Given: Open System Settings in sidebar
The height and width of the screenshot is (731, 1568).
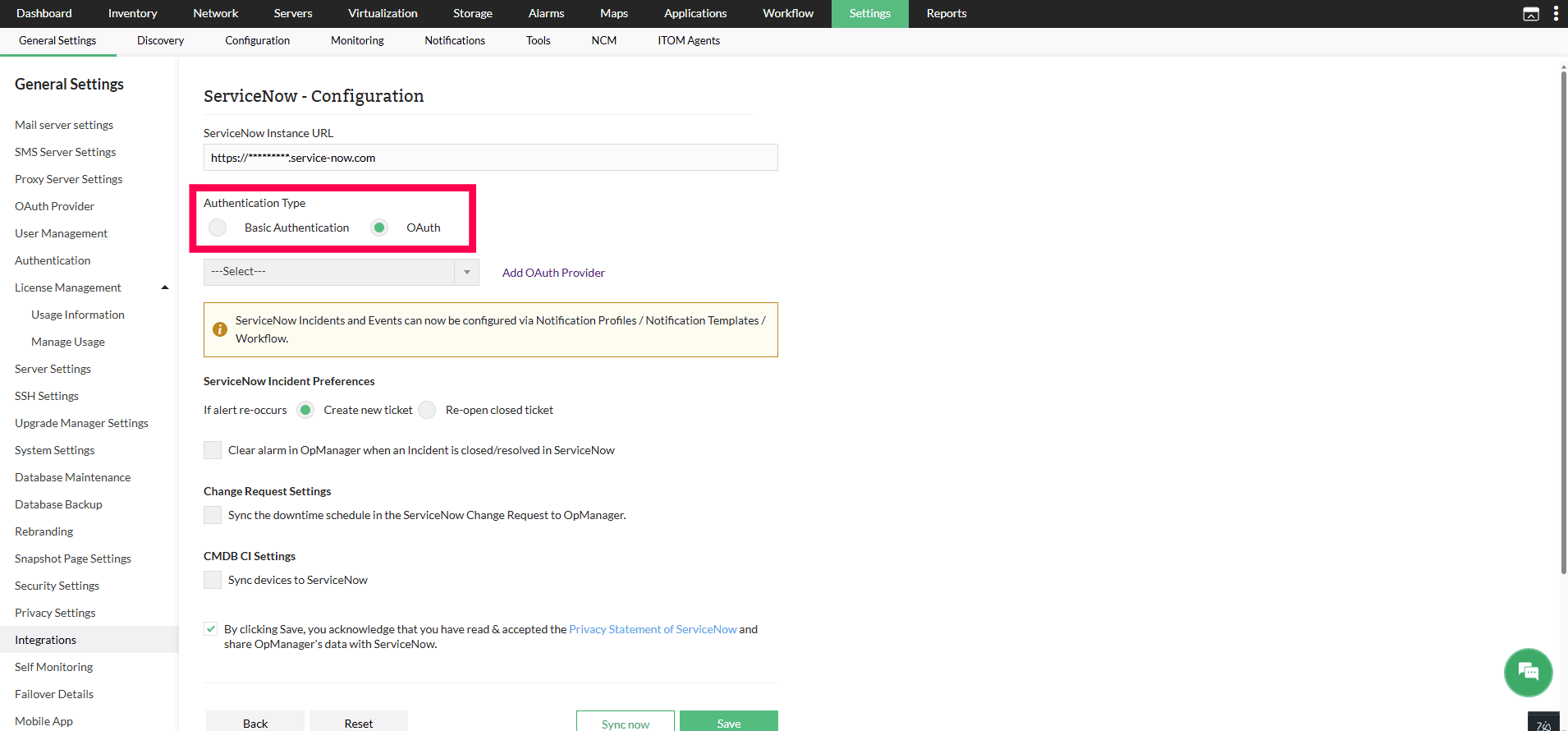Looking at the screenshot, I should click(x=55, y=450).
